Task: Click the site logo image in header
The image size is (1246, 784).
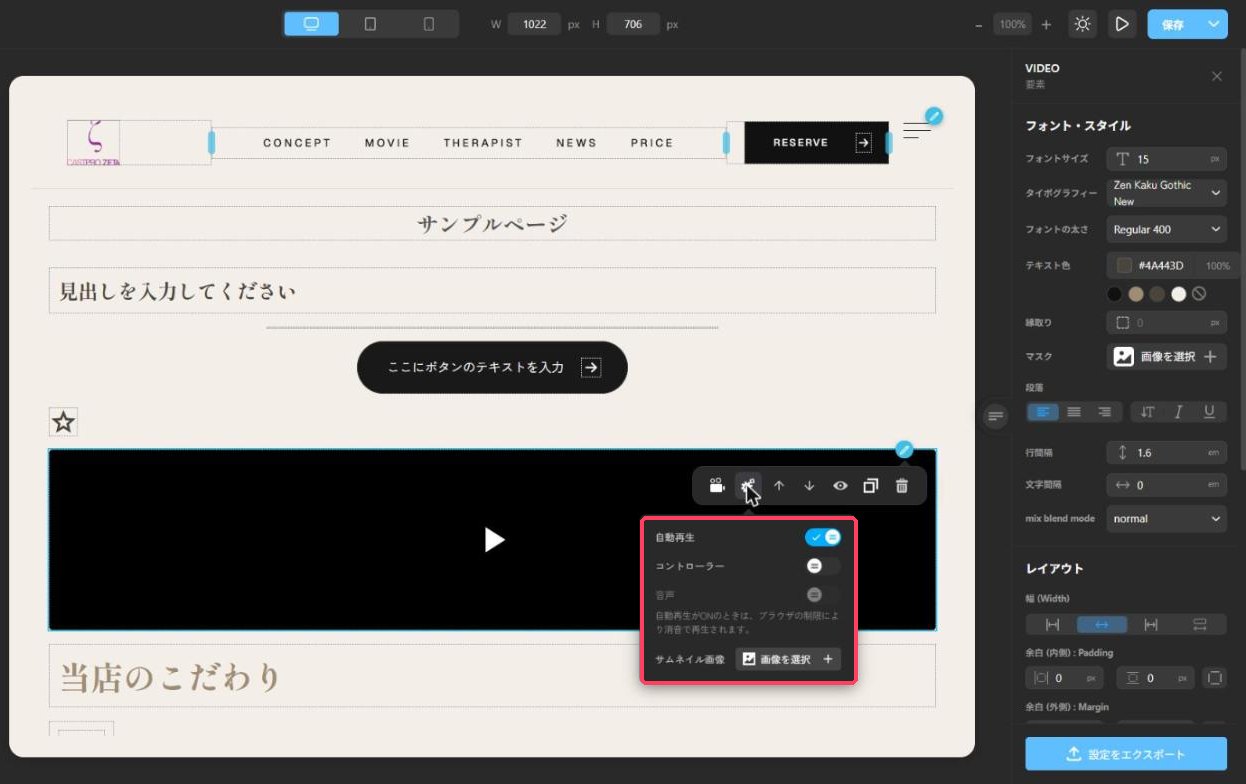Action: [x=93, y=143]
